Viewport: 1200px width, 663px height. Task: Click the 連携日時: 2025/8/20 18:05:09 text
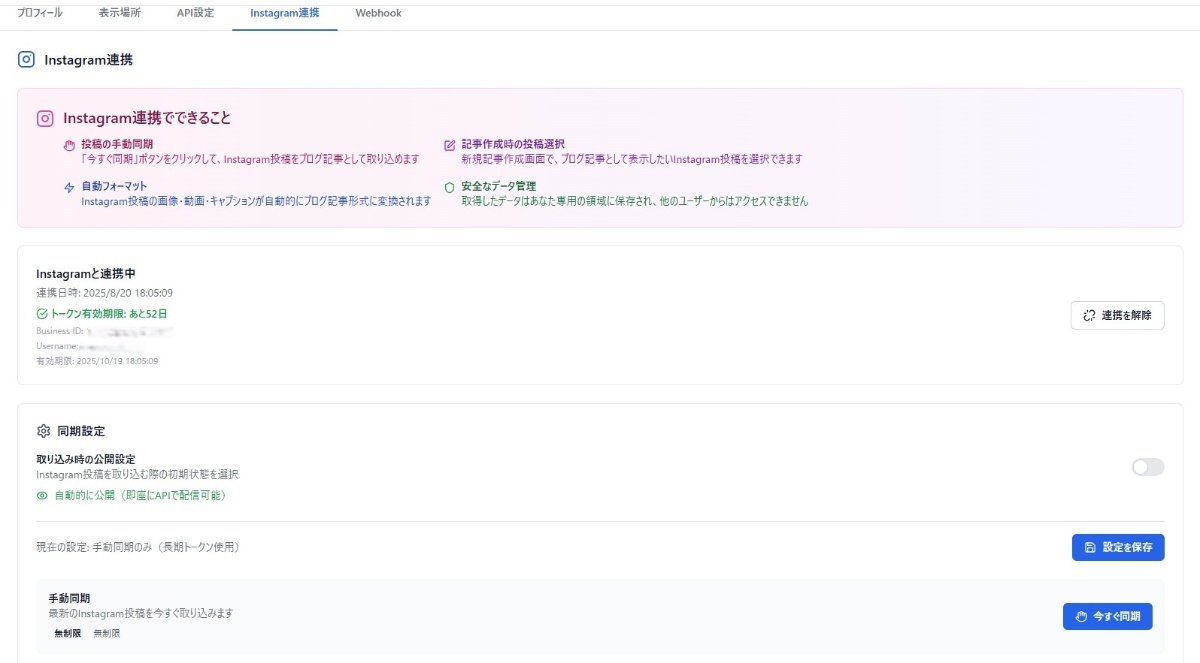tap(105, 293)
